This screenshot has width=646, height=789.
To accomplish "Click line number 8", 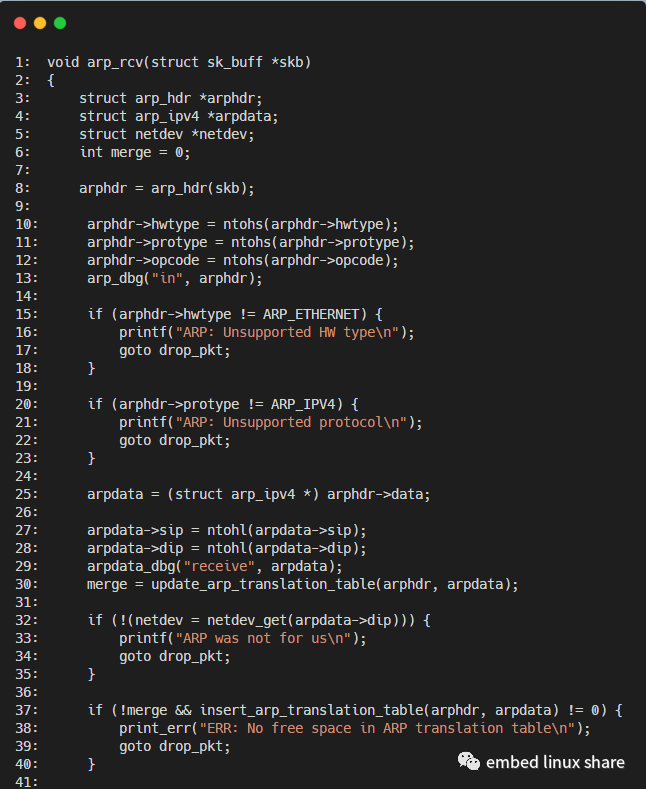I will 21,188.
